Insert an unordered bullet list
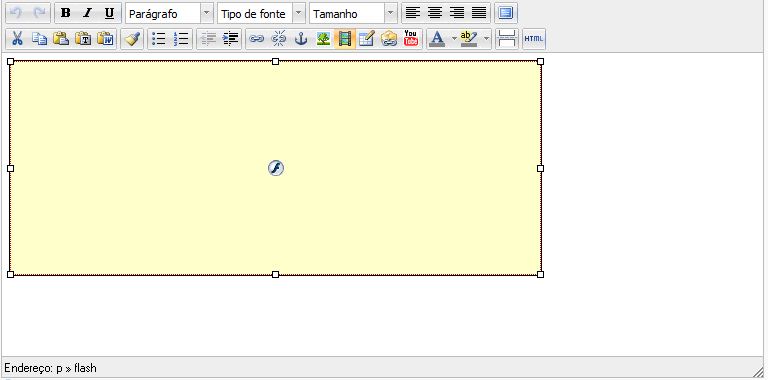Screen dimensions: 768x380 pos(159,39)
